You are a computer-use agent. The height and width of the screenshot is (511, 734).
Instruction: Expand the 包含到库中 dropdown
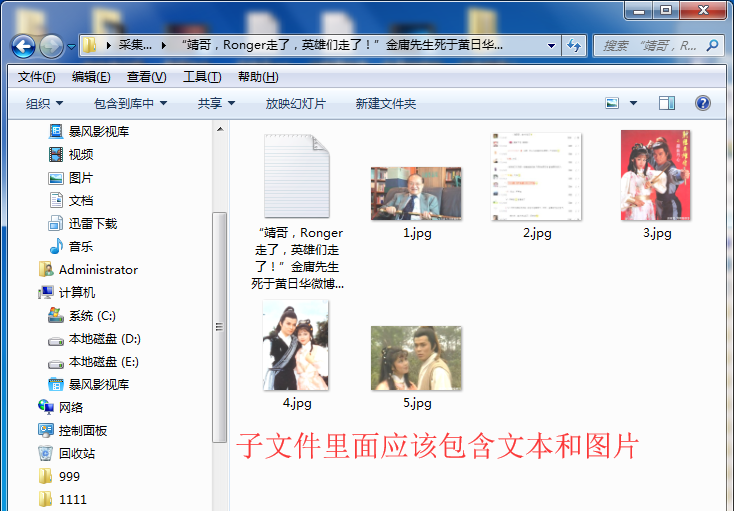point(130,103)
